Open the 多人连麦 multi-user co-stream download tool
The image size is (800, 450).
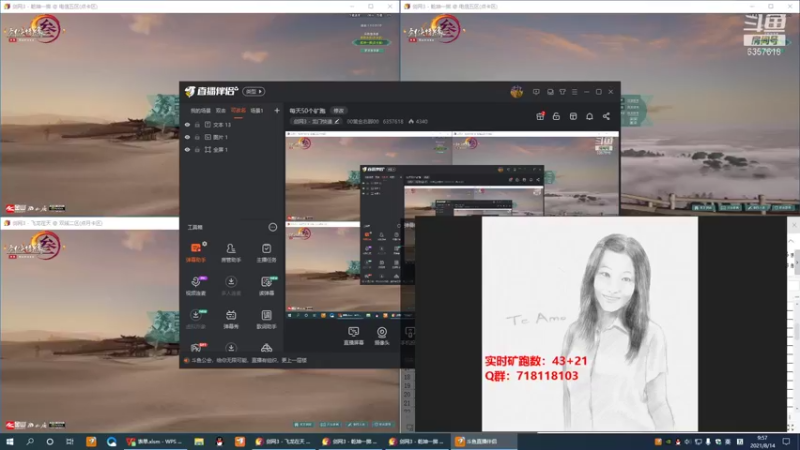(231, 286)
